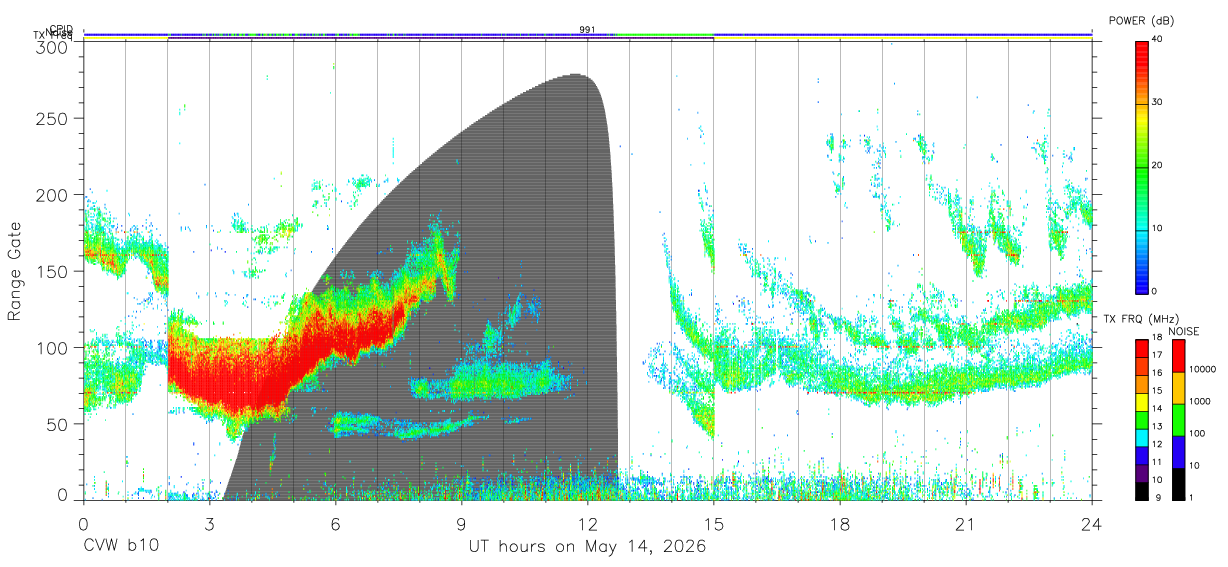Viewport: 1228px width, 567px height.
Task: Click the UT hour 18 tick label
Action: tap(839, 523)
